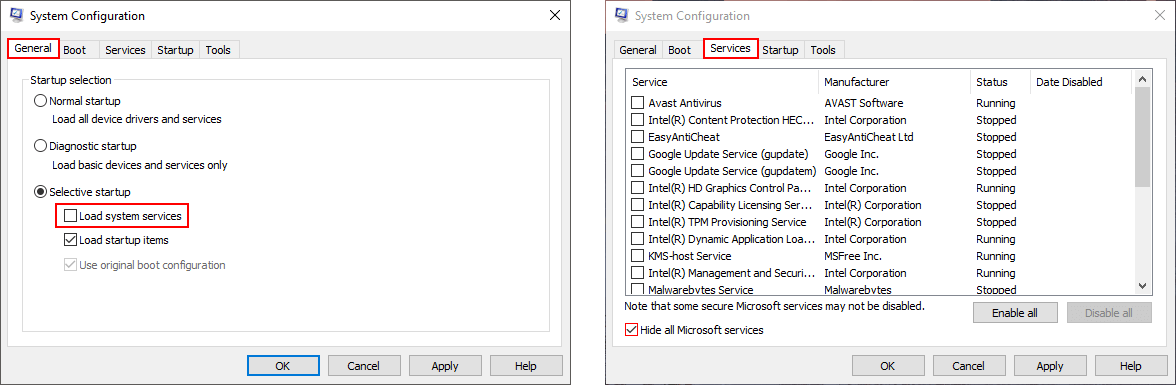Select the EasyAntiCheat Ltd manufacturer cell

[868, 137]
